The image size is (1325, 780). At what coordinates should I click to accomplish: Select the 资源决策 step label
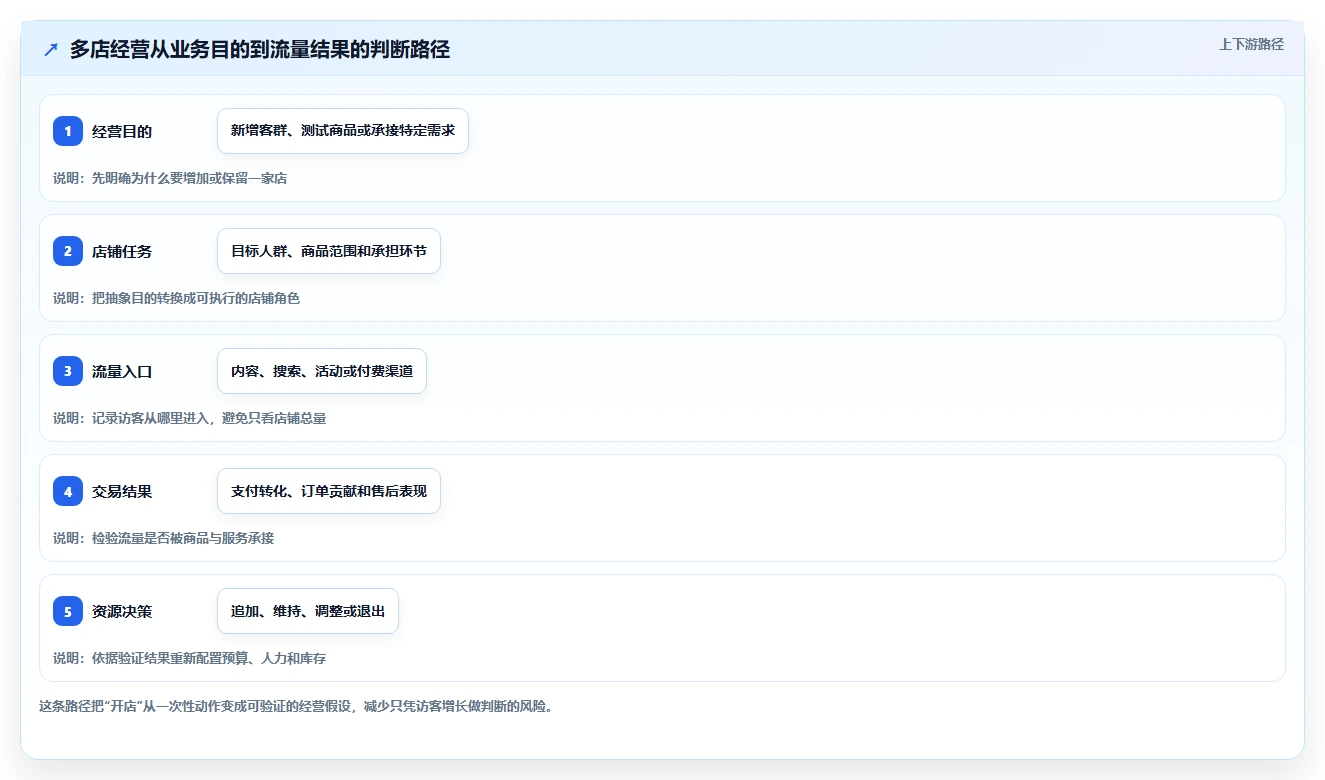[122, 611]
